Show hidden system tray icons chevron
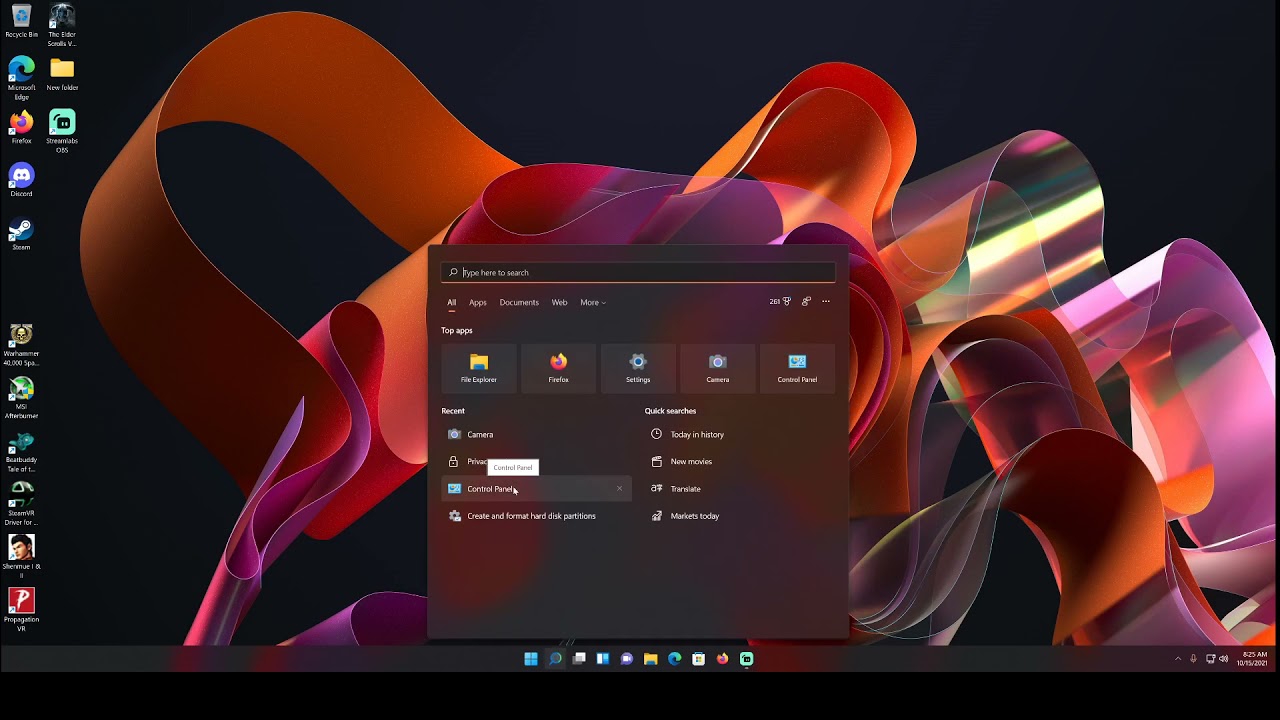 point(1178,659)
